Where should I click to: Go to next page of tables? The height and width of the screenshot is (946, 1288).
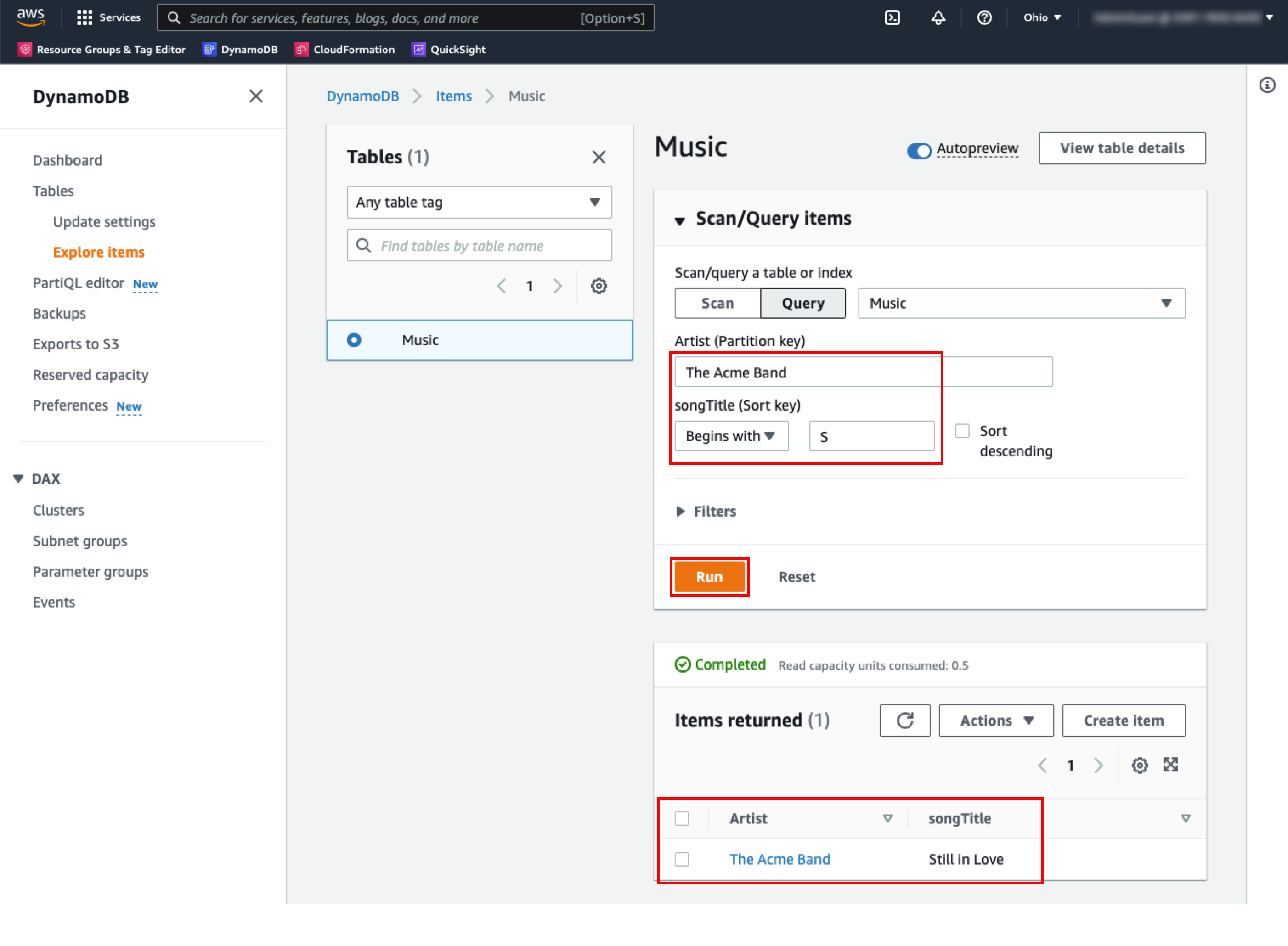tap(558, 286)
